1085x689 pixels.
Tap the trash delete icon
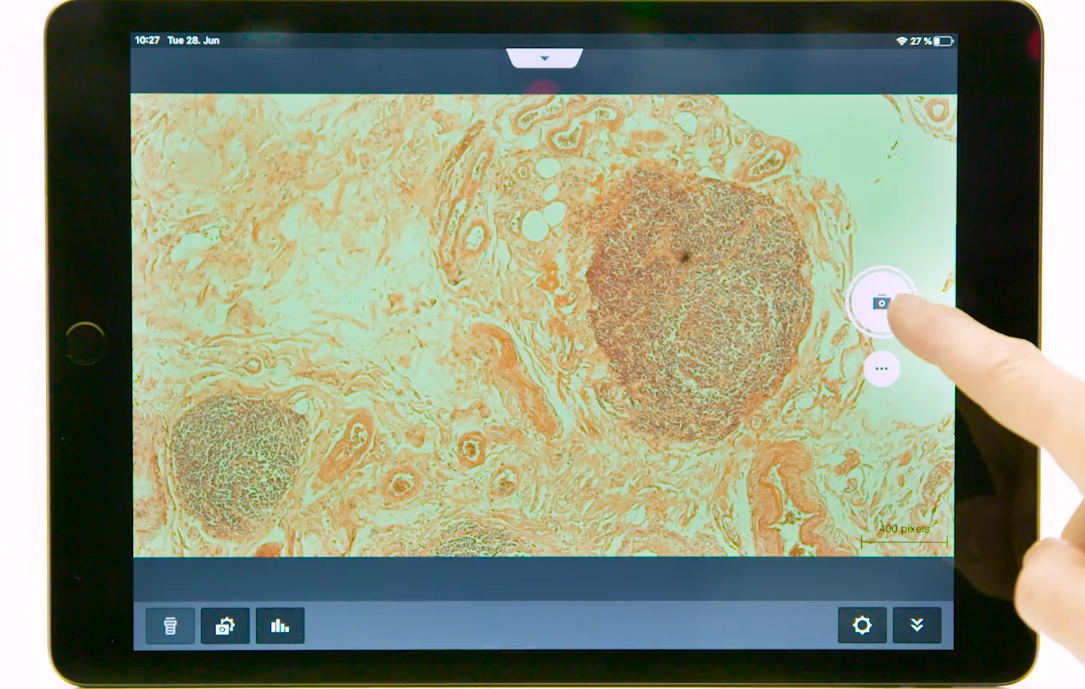[170, 626]
